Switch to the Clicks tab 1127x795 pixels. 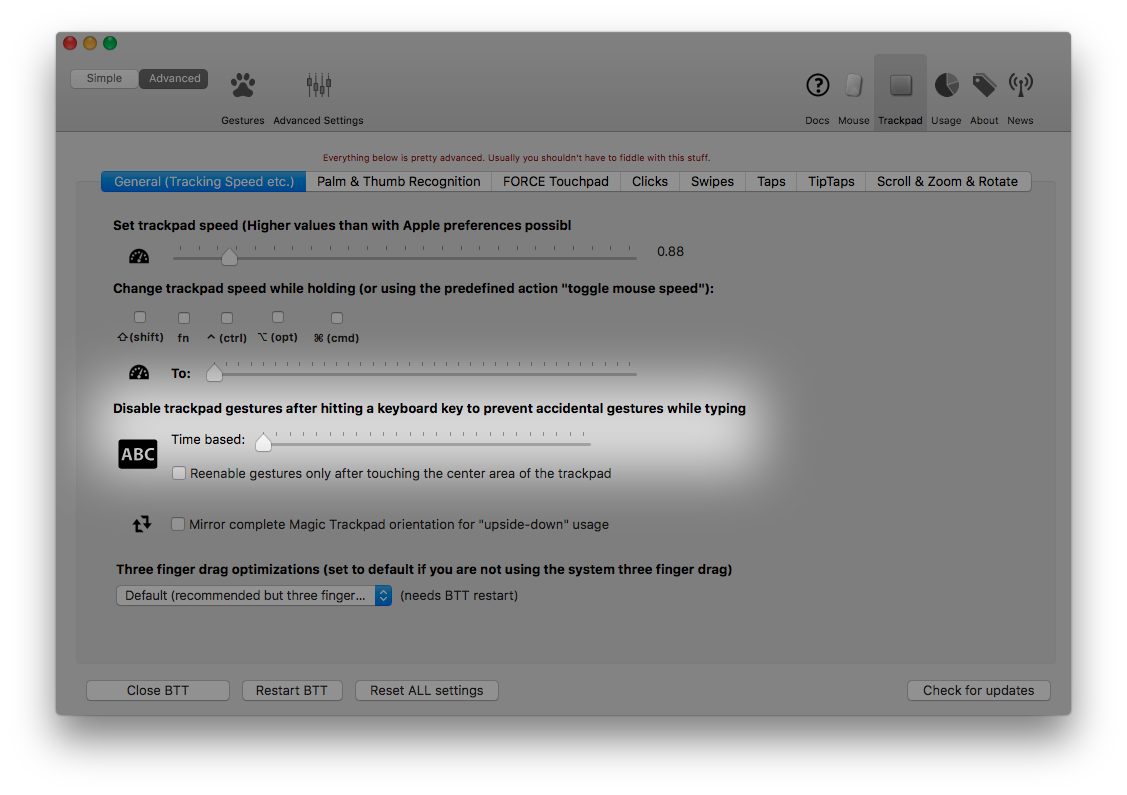[650, 181]
